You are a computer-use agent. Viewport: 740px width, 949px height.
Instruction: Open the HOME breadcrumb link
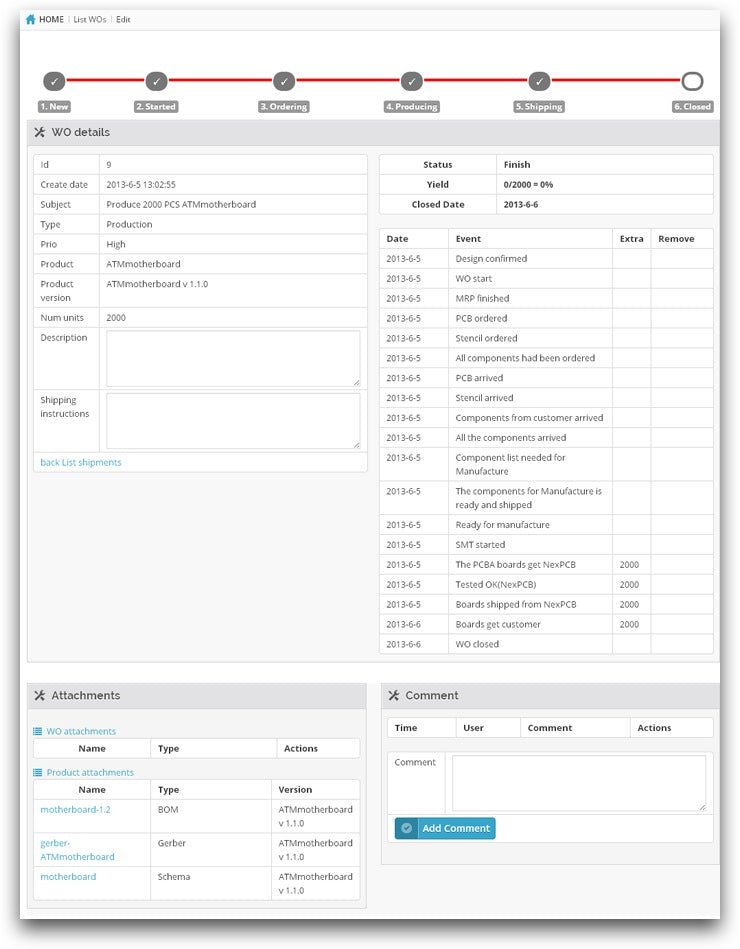(51, 19)
